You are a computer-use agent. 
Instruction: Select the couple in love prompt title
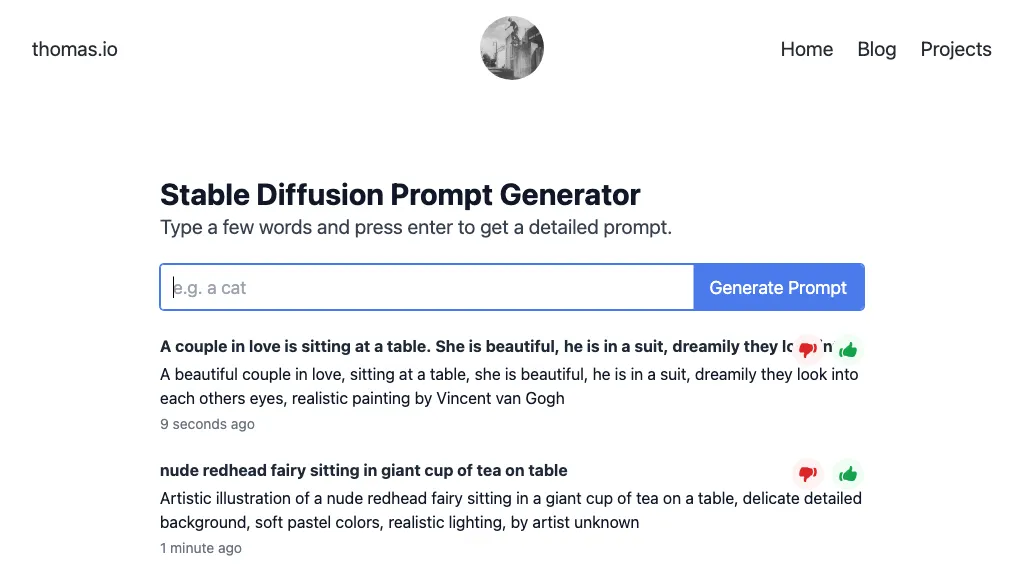tap(470, 347)
